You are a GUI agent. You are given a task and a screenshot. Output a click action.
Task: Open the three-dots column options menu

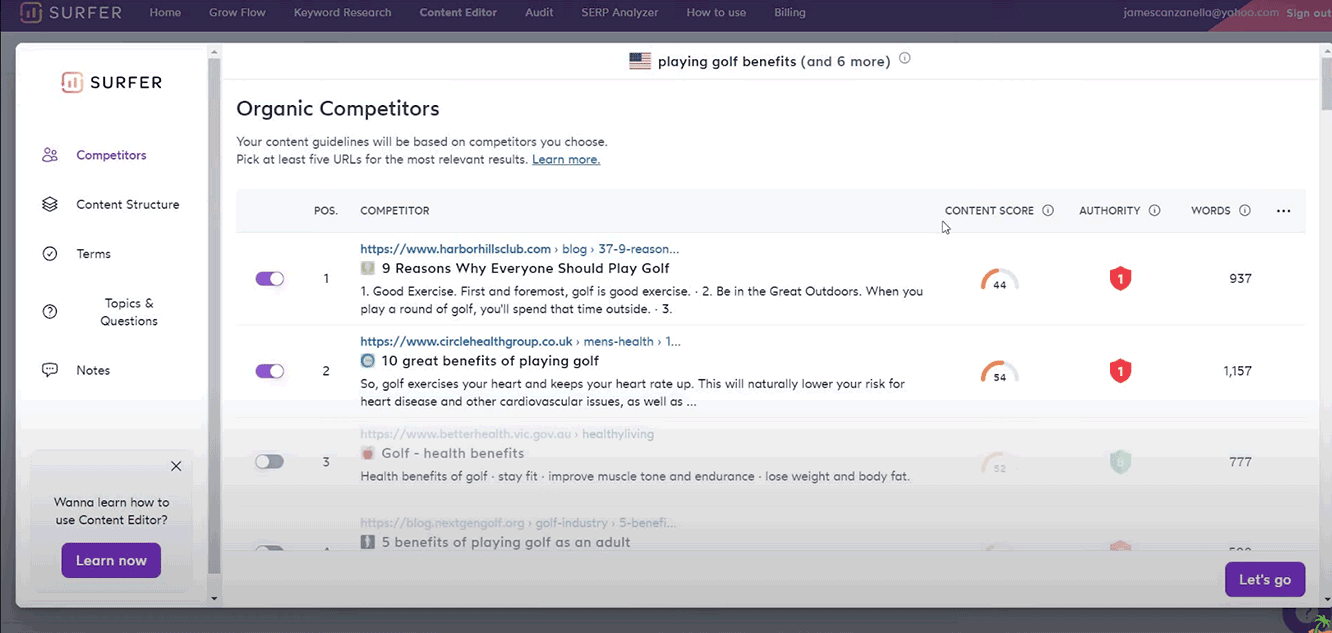[1284, 211]
